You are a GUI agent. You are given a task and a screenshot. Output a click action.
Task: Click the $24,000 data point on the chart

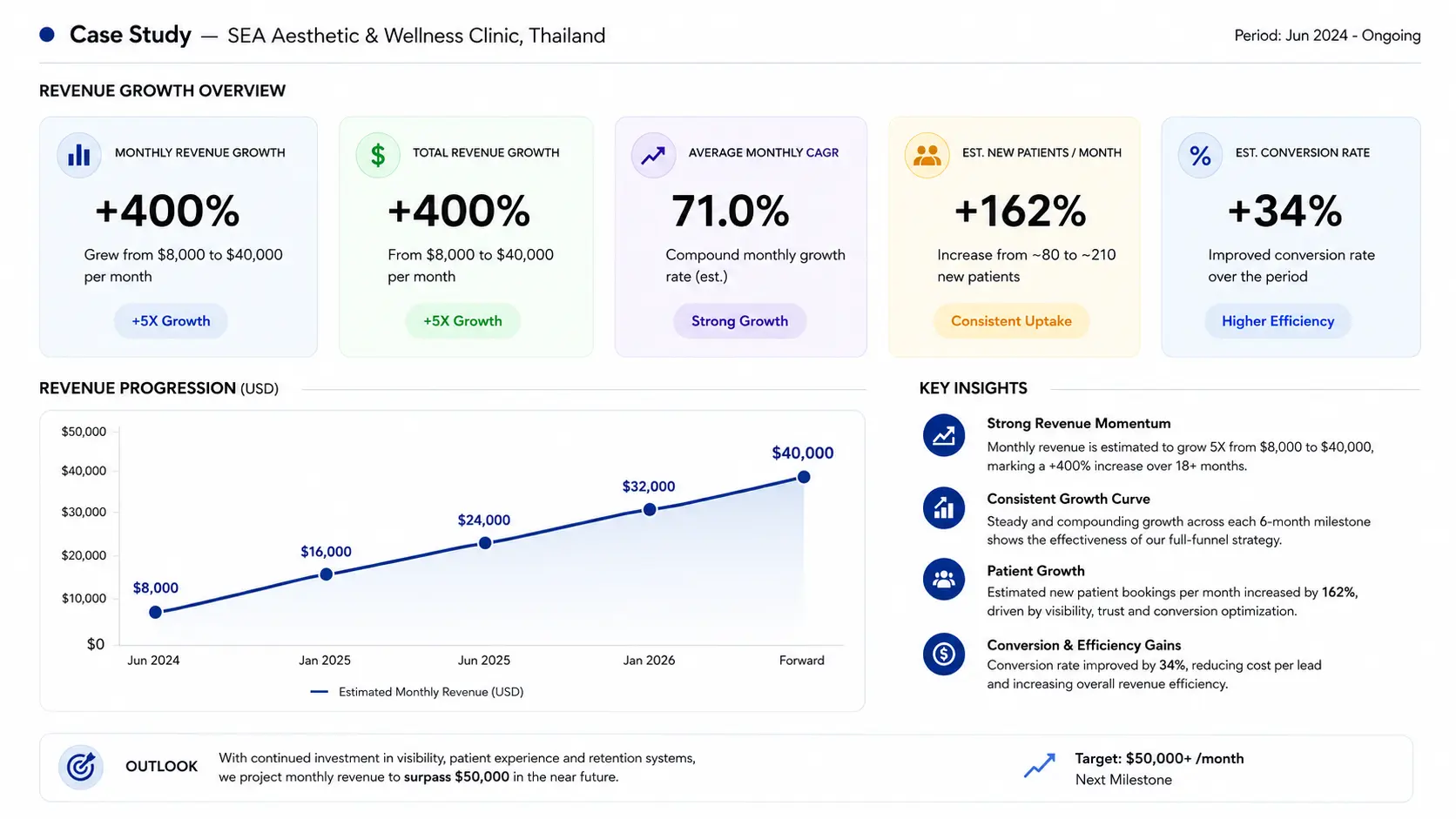pos(485,542)
